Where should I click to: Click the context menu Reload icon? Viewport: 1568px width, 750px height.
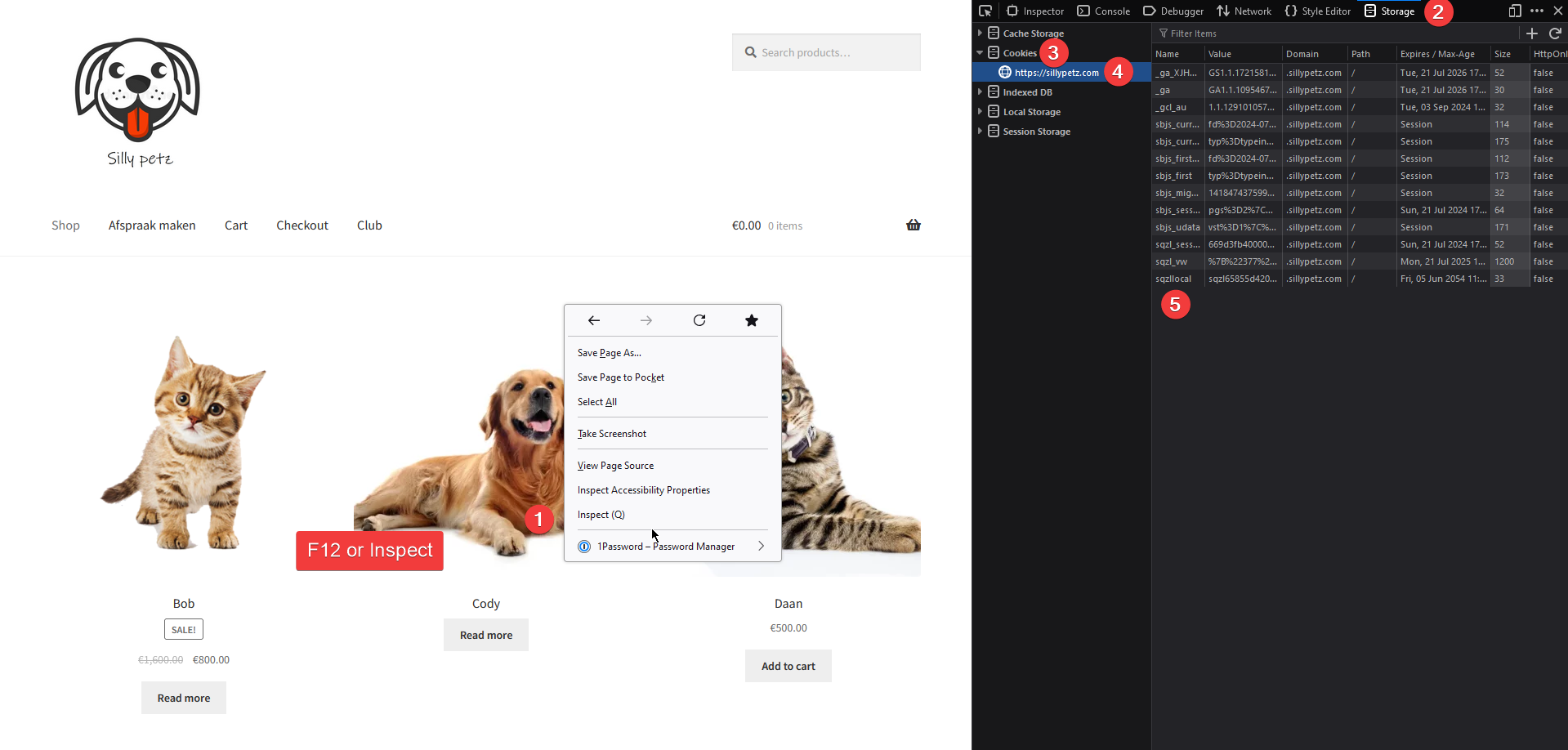[x=699, y=320]
